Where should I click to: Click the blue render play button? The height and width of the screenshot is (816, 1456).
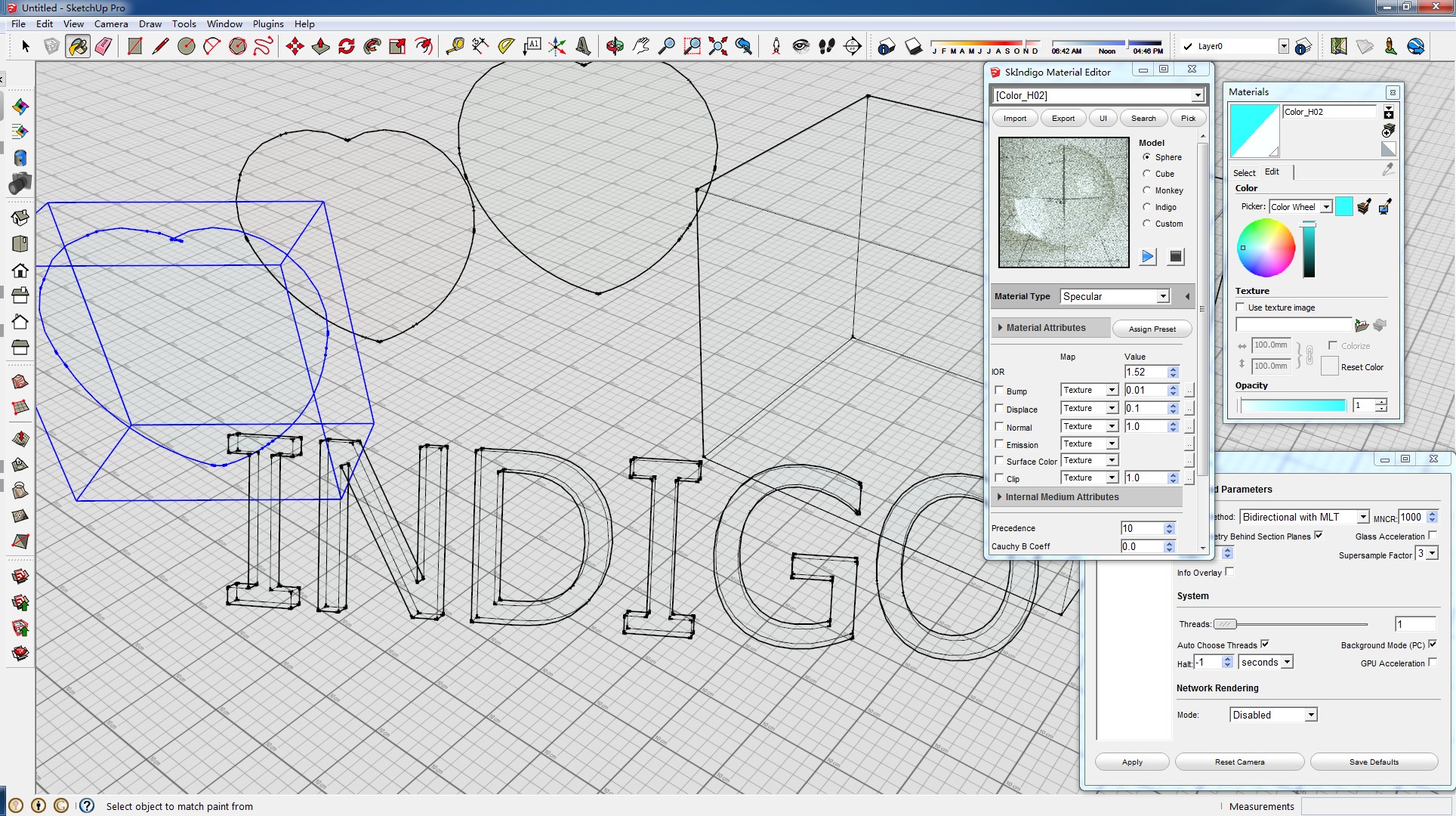point(1147,257)
